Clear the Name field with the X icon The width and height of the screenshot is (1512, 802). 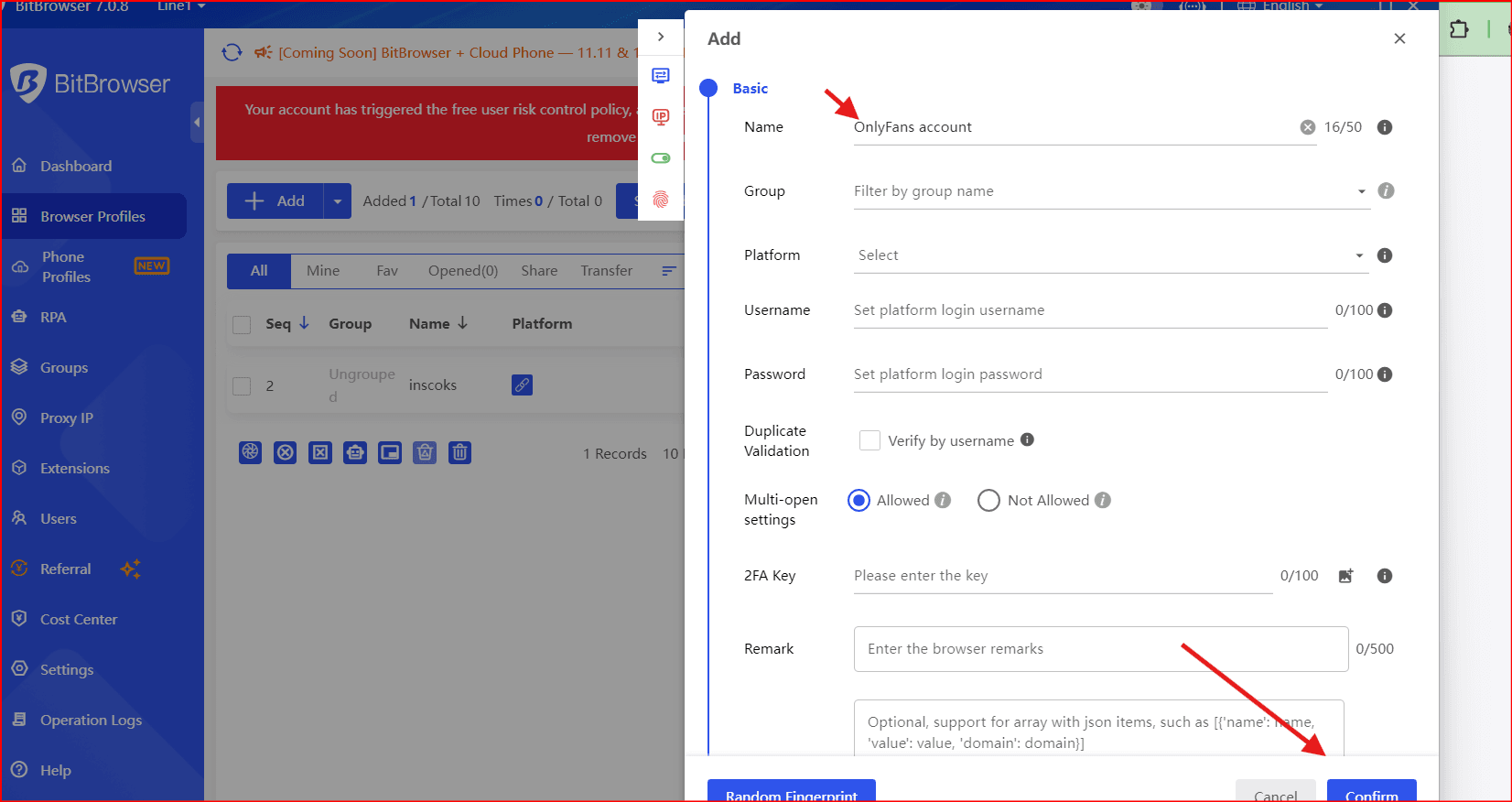[1307, 127]
